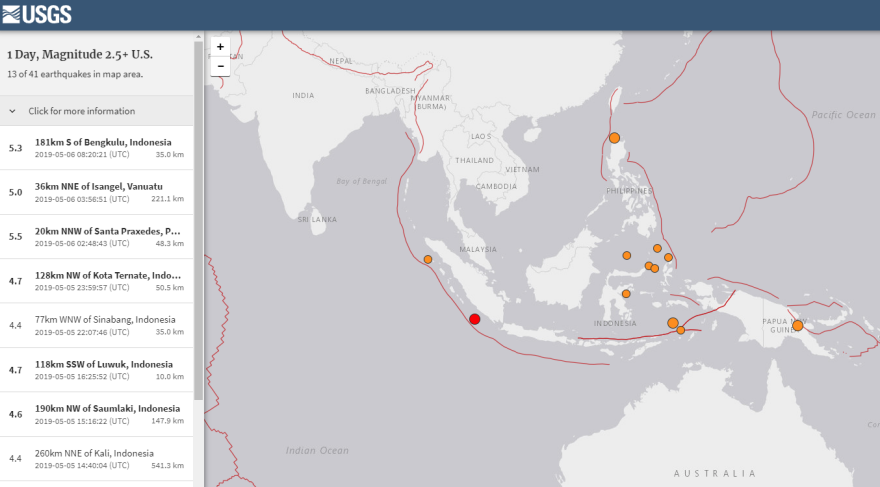
Task: Select the red earthquake marker south of Sumatra
Action: (475, 319)
